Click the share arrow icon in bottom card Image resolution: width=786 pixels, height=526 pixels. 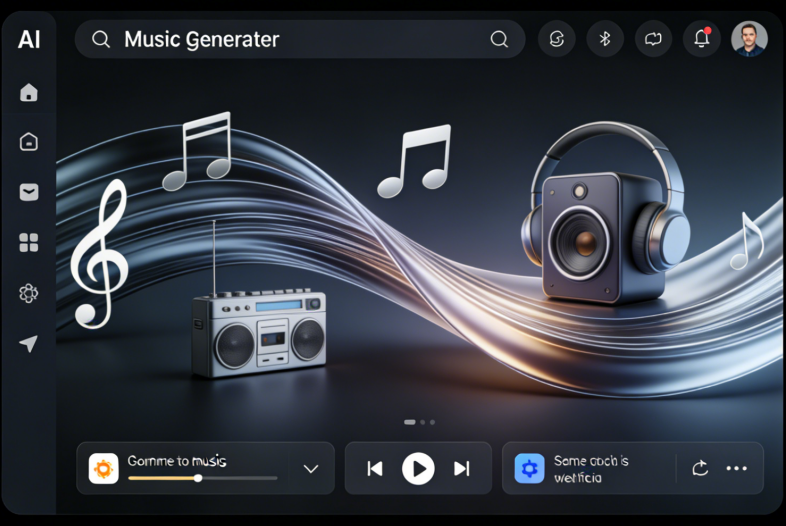[700, 468]
